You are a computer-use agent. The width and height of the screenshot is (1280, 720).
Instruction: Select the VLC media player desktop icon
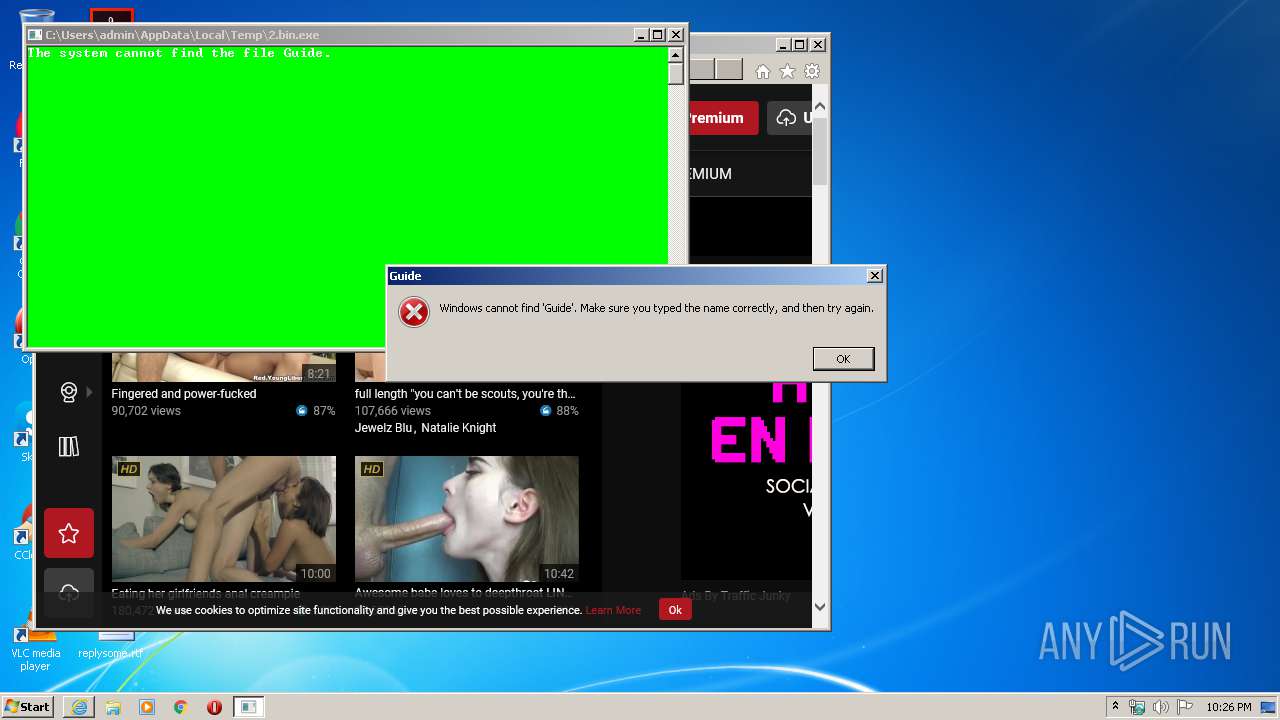click(35, 646)
